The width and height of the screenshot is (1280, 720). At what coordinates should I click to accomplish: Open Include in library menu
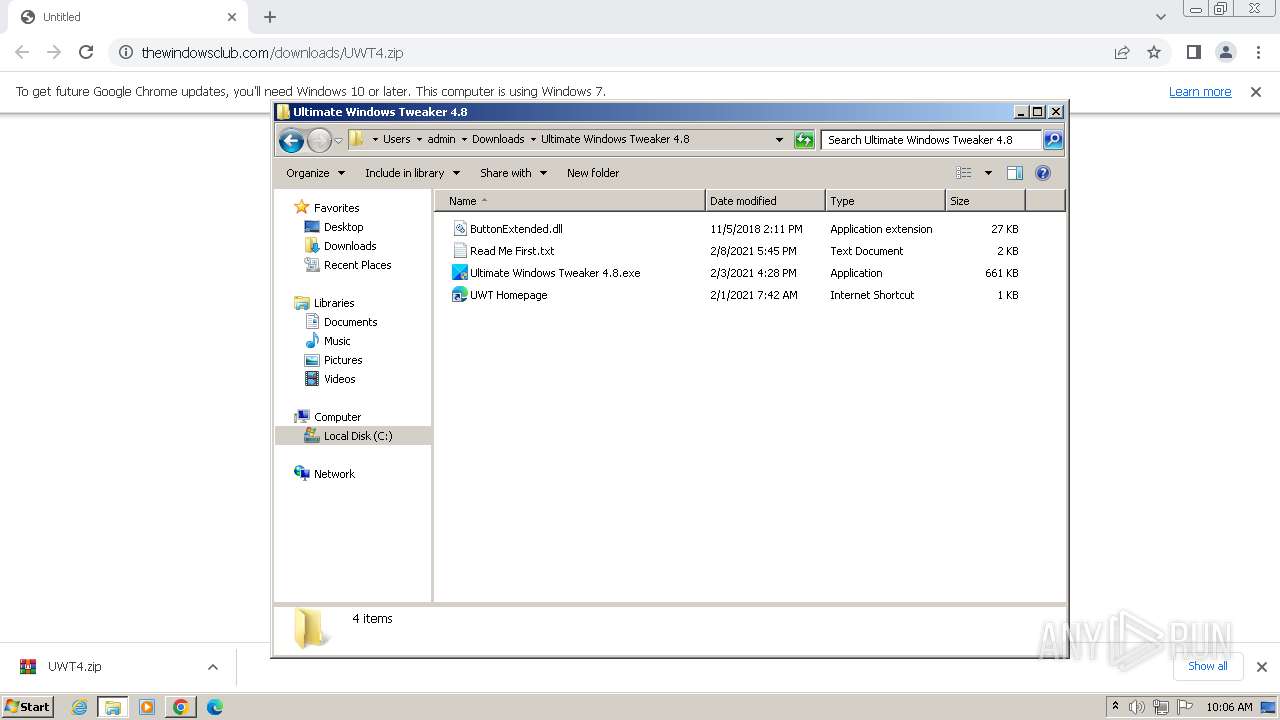pyautogui.click(x=412, y=173)
